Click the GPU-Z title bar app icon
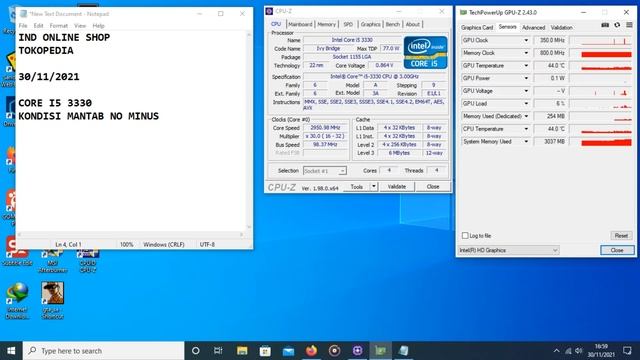640x360 pixels. (x=463, y=13)
